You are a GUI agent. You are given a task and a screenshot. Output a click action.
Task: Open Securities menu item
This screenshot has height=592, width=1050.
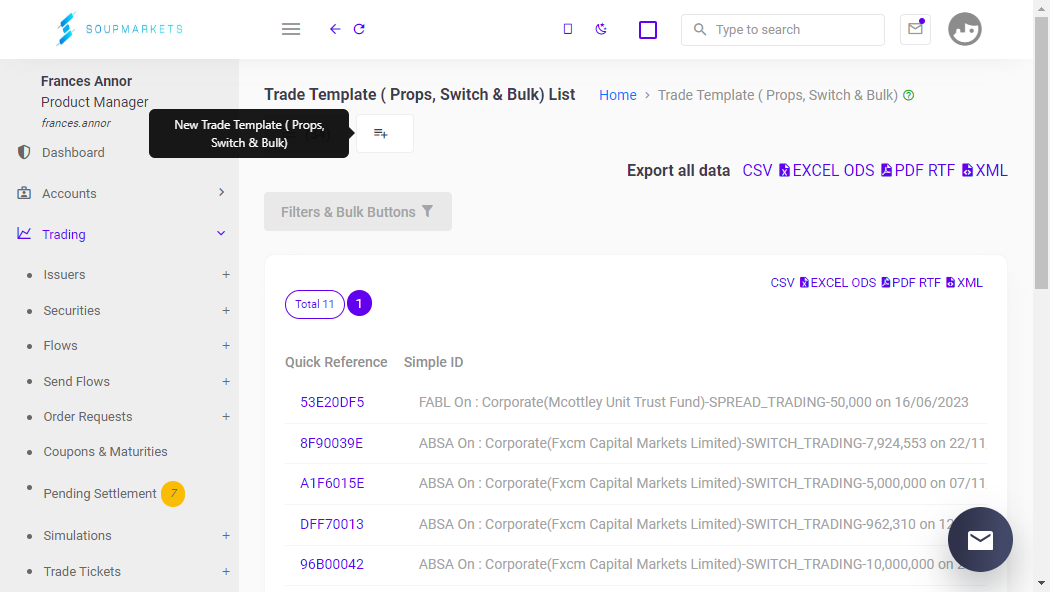pyautogui.click(x=72, y=311)
